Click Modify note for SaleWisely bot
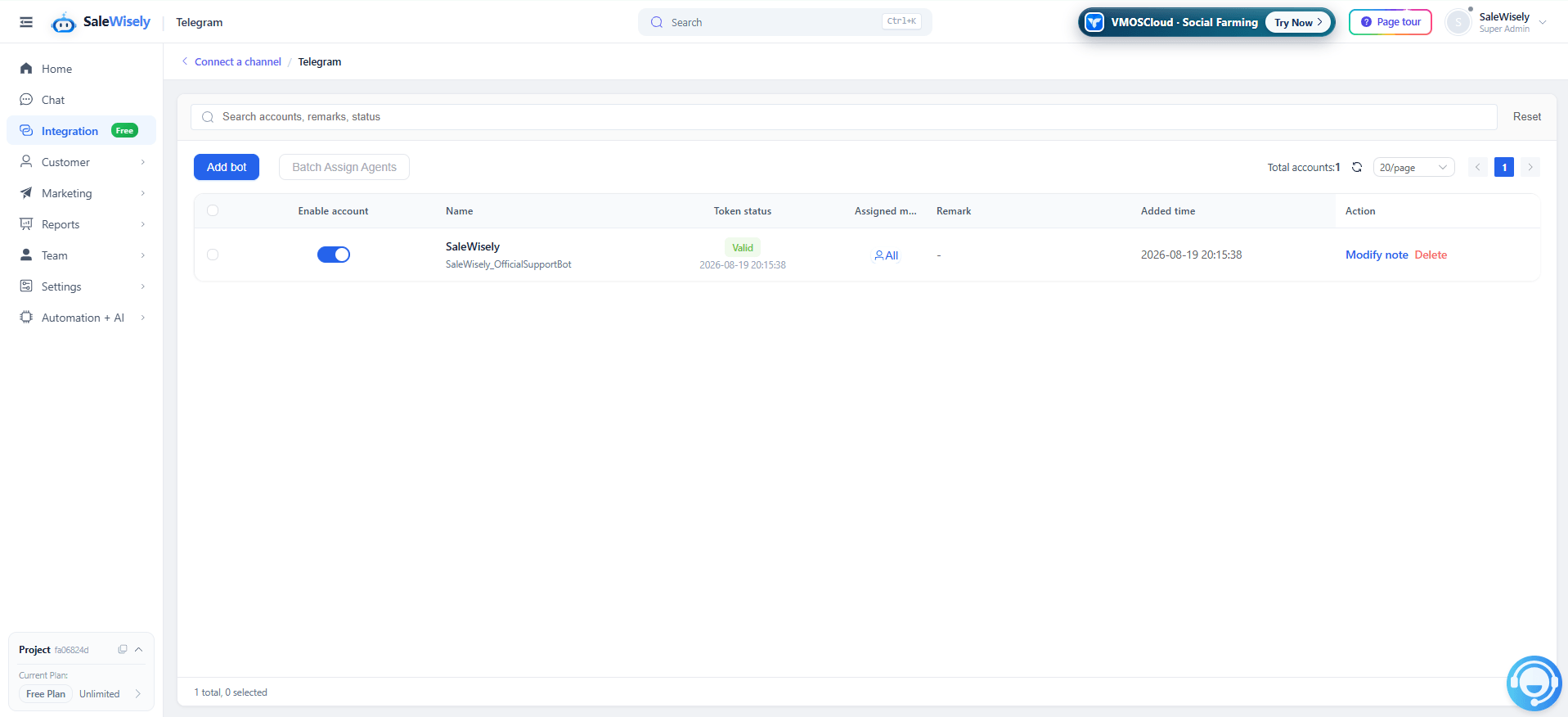The image size is (1568, 717). point(1377,255)
